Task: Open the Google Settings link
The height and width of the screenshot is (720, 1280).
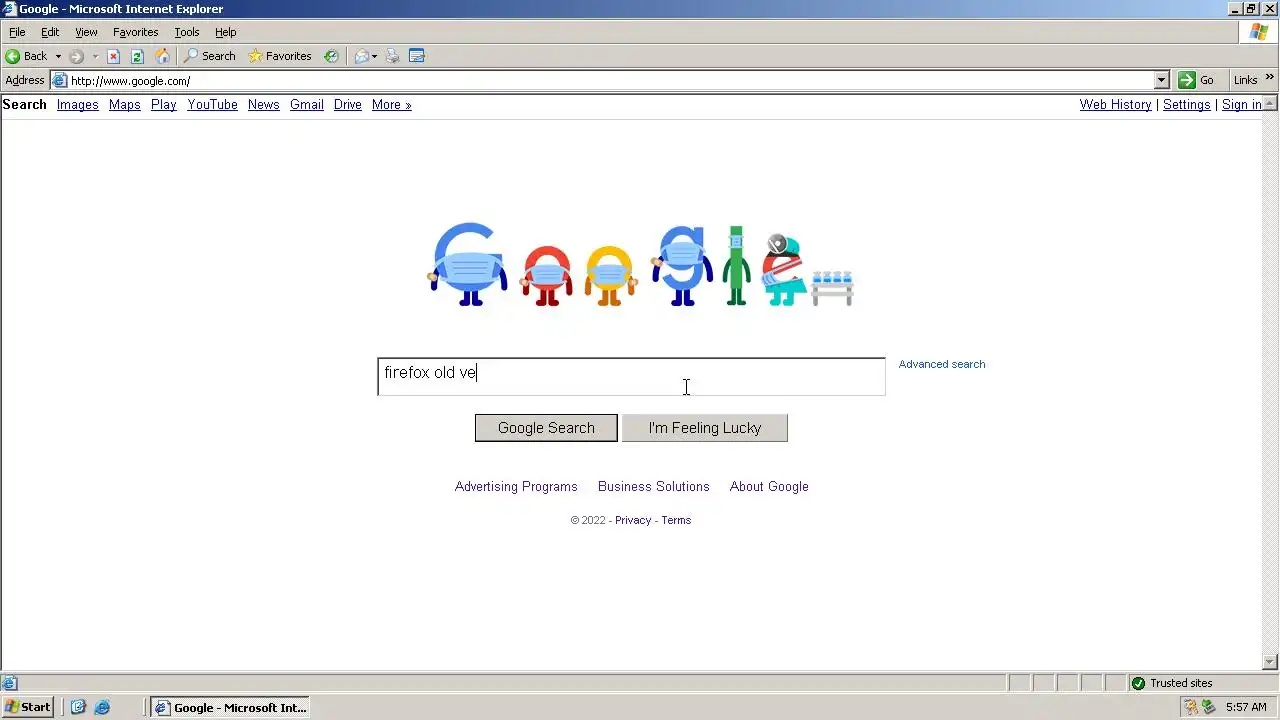Action: [x=1187, y=105]
